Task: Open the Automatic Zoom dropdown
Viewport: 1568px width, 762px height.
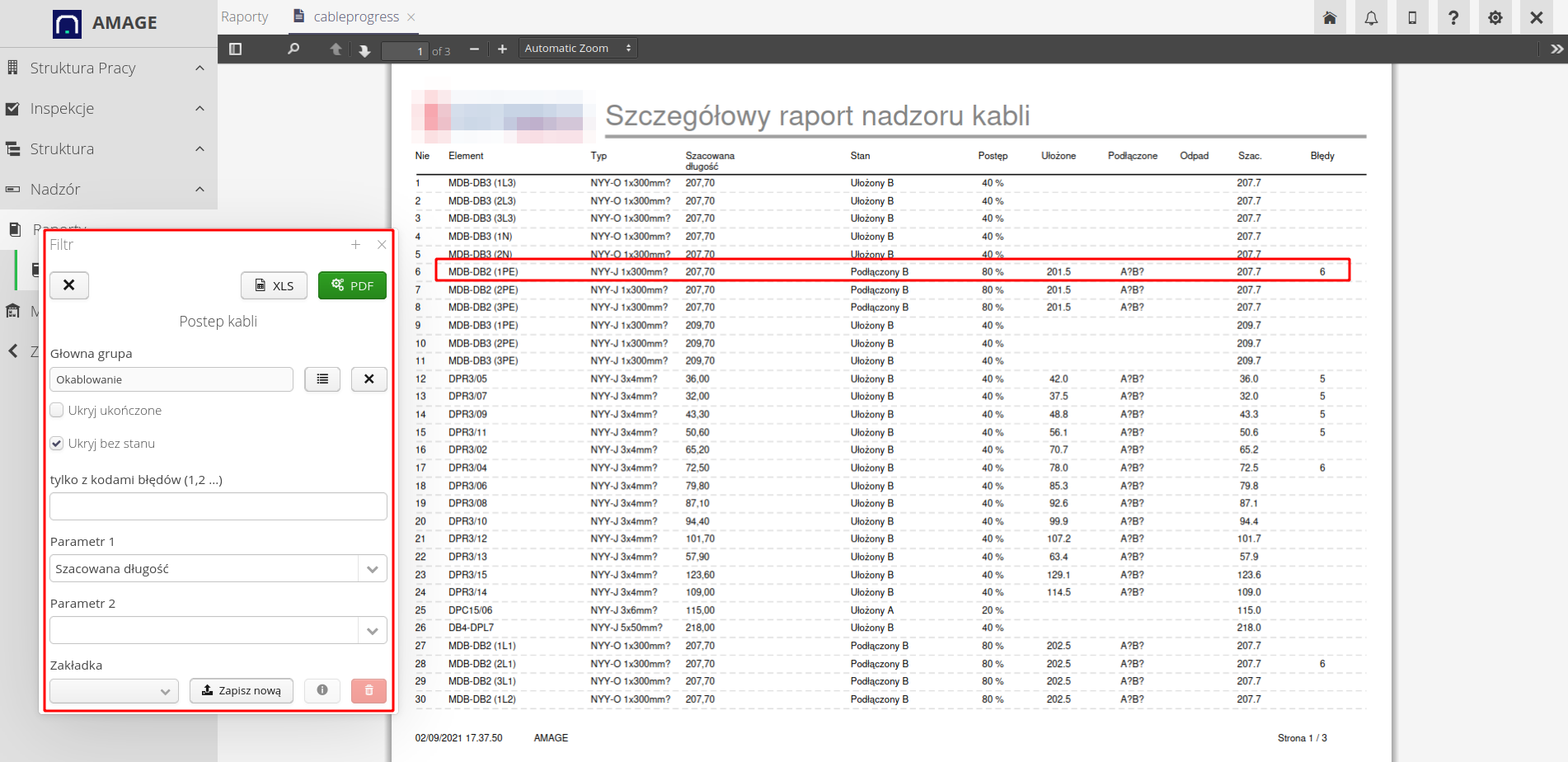Action: coord(577,47)
